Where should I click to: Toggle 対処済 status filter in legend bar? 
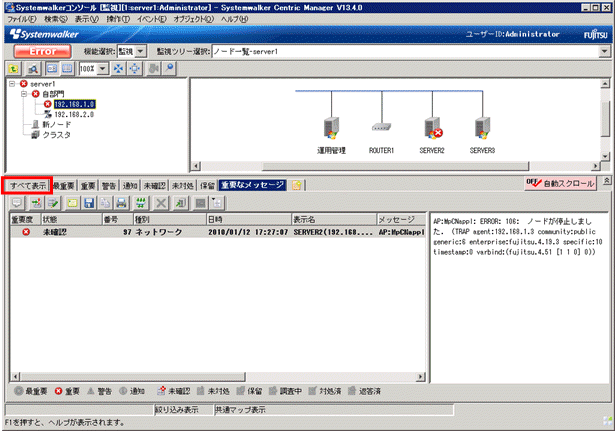pos(324,391)
